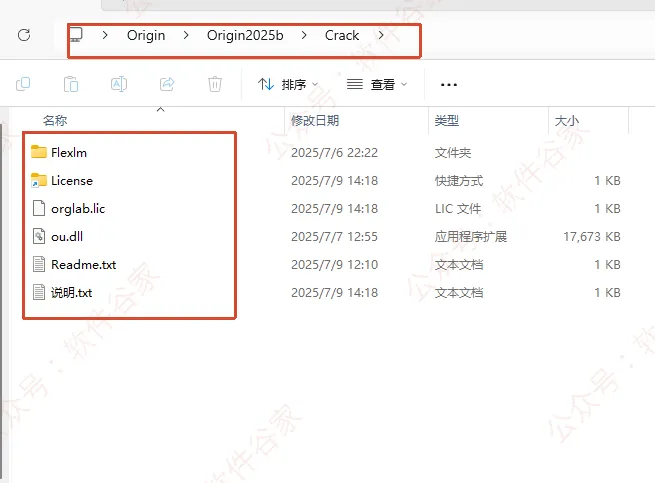The image size is (655, 483).
Task: Click the Readme.txt date 2025/7/9 12:10
Action: (x=334, y=264)
